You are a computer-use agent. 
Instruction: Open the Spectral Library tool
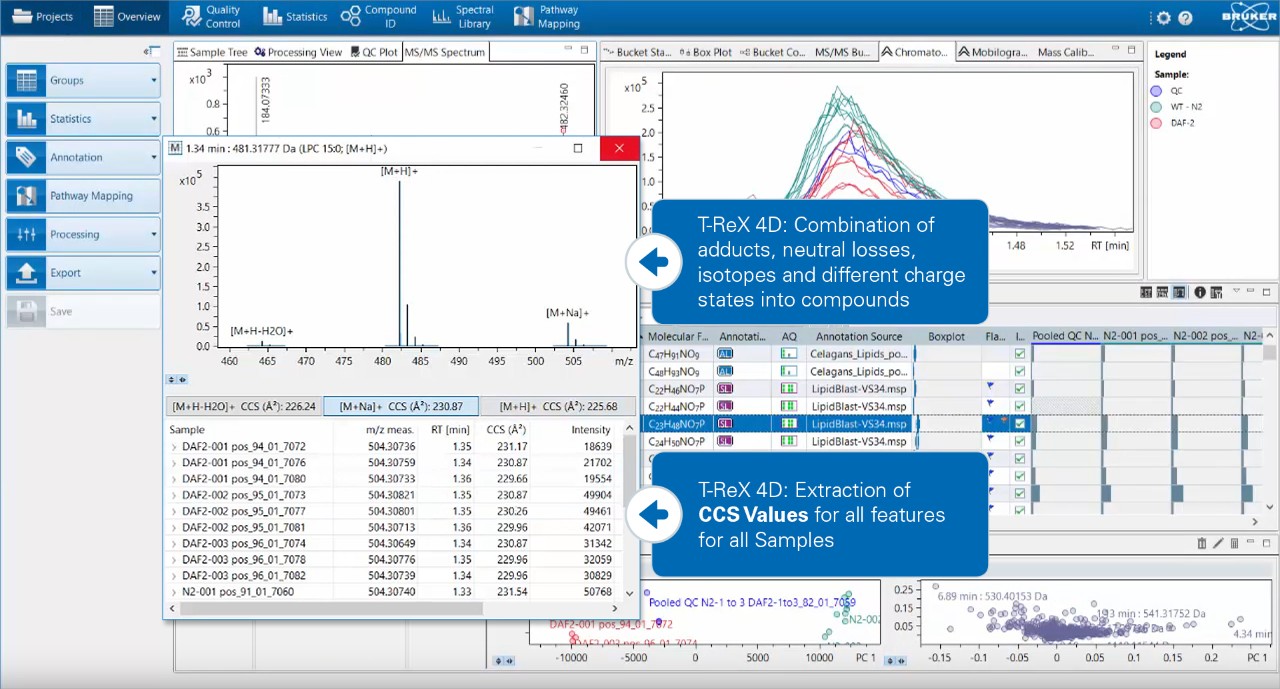[x=462, y=17]
